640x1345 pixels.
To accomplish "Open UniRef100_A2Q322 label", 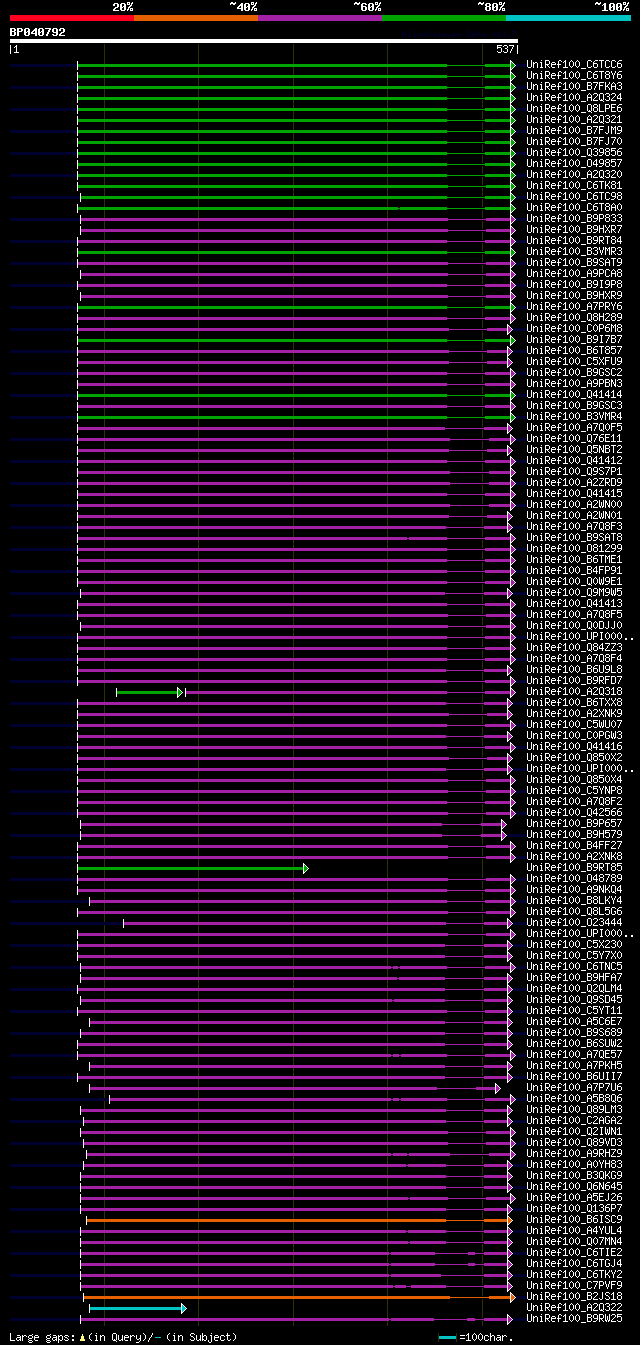I will 574,1308.
